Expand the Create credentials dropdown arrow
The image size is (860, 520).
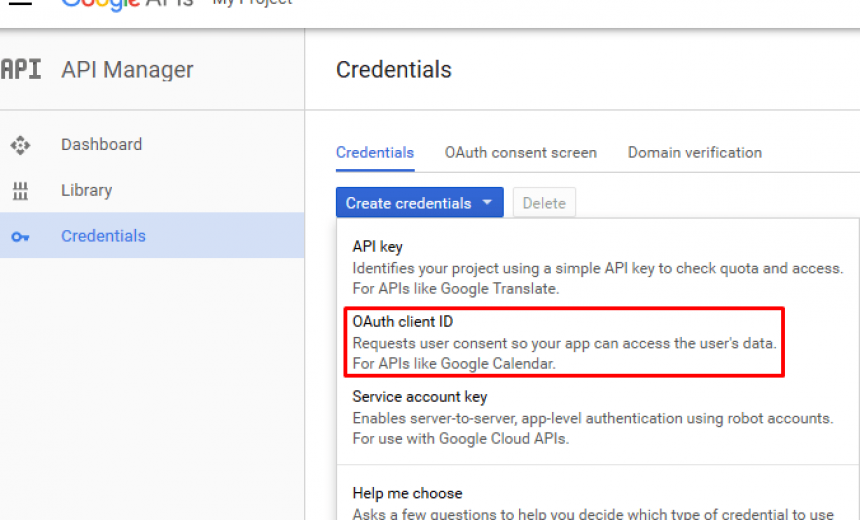click(x=487, y=203)
